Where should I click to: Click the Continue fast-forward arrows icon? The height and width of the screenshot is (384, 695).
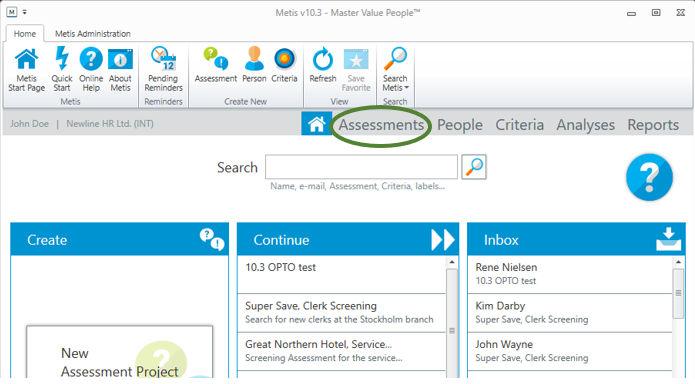(x=442, y=240)
